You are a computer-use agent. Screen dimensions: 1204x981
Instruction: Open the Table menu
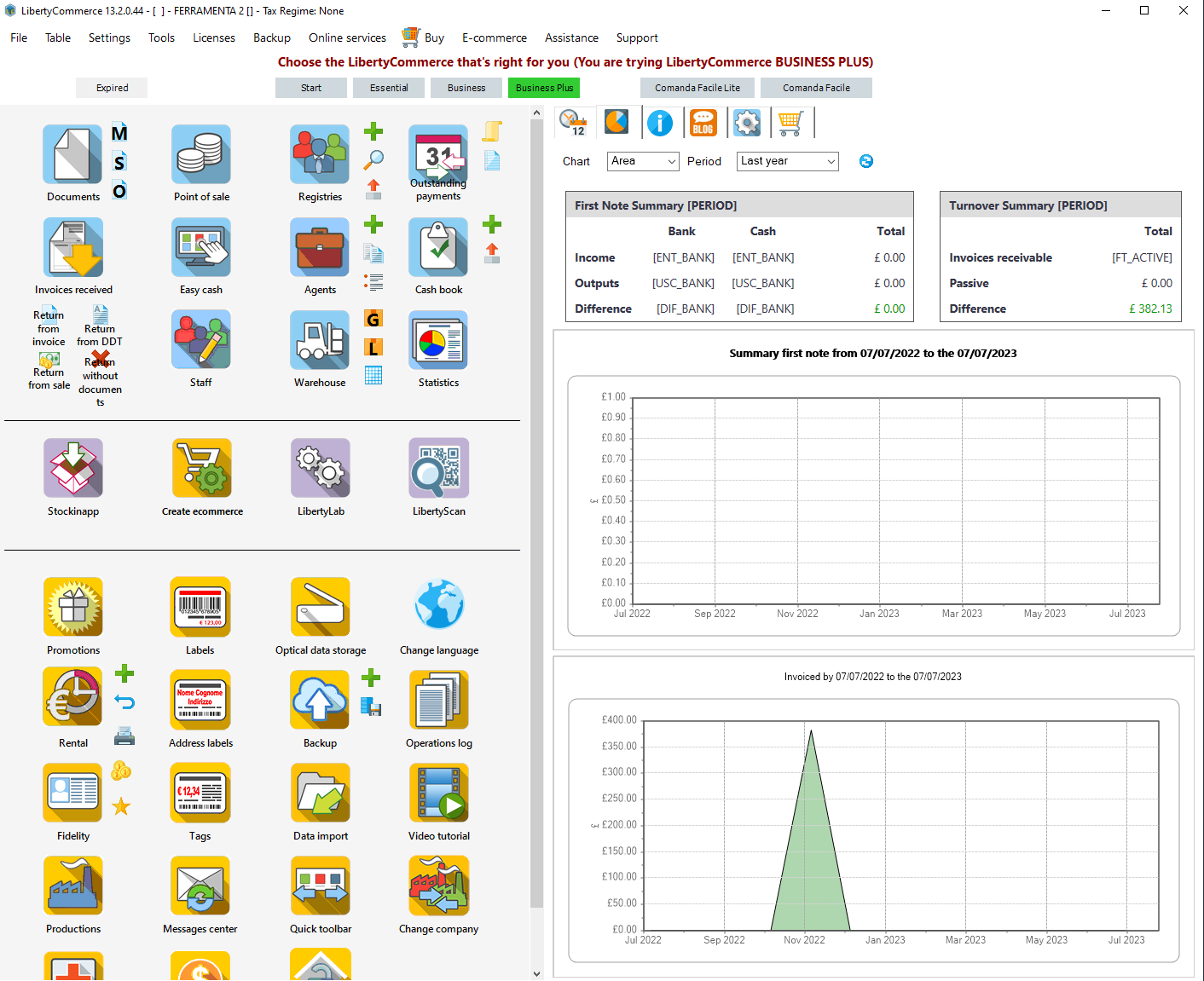click(58, 38)
